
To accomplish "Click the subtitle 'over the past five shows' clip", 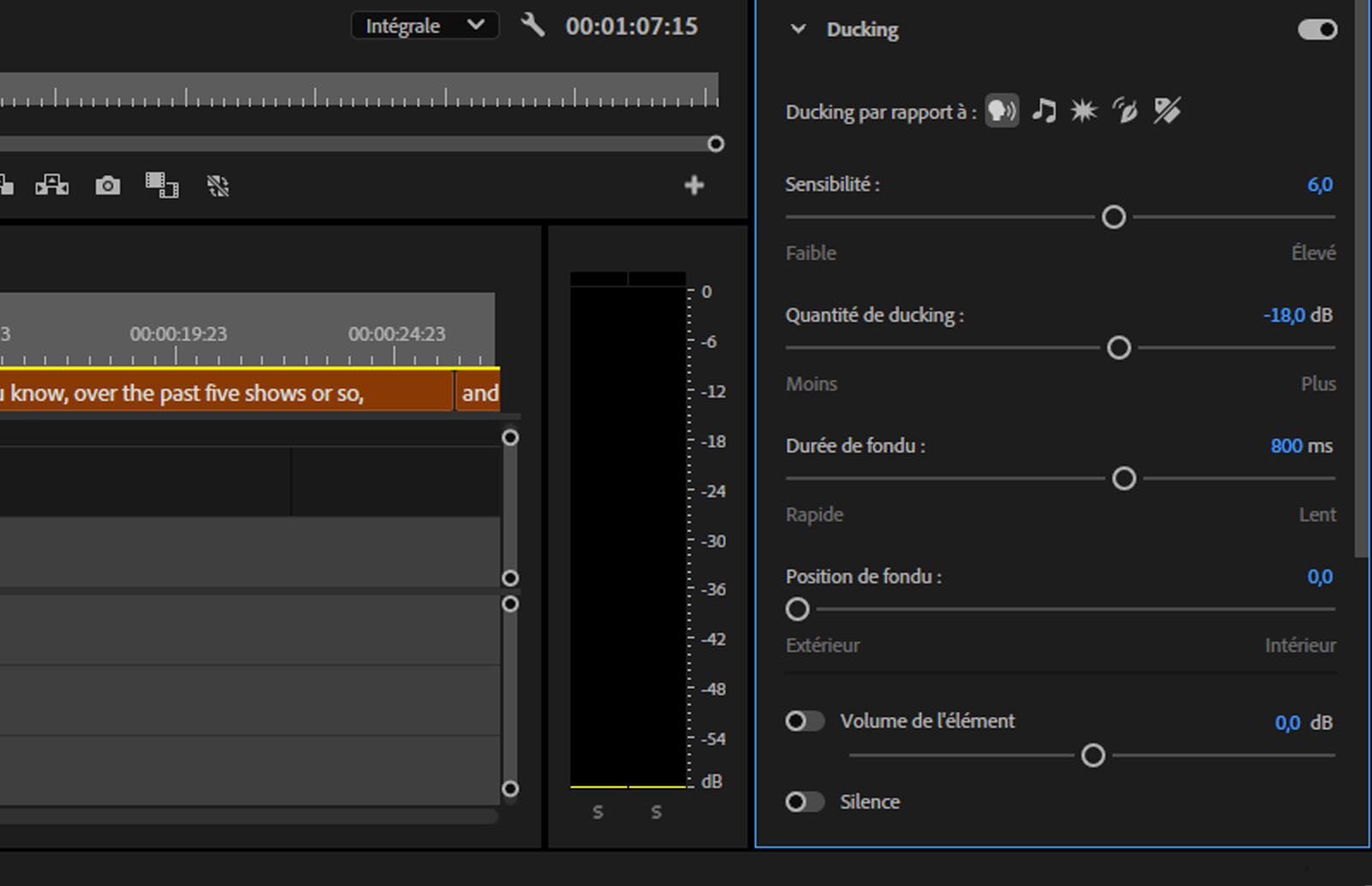I will tap(223, 392).
